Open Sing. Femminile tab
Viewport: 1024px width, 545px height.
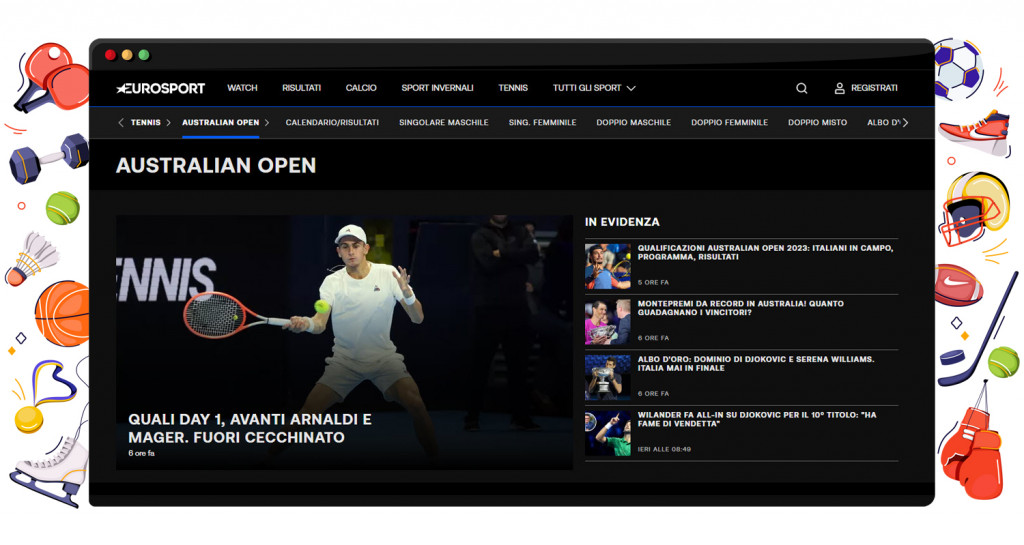pyautogui.click(x=542, y=123)
